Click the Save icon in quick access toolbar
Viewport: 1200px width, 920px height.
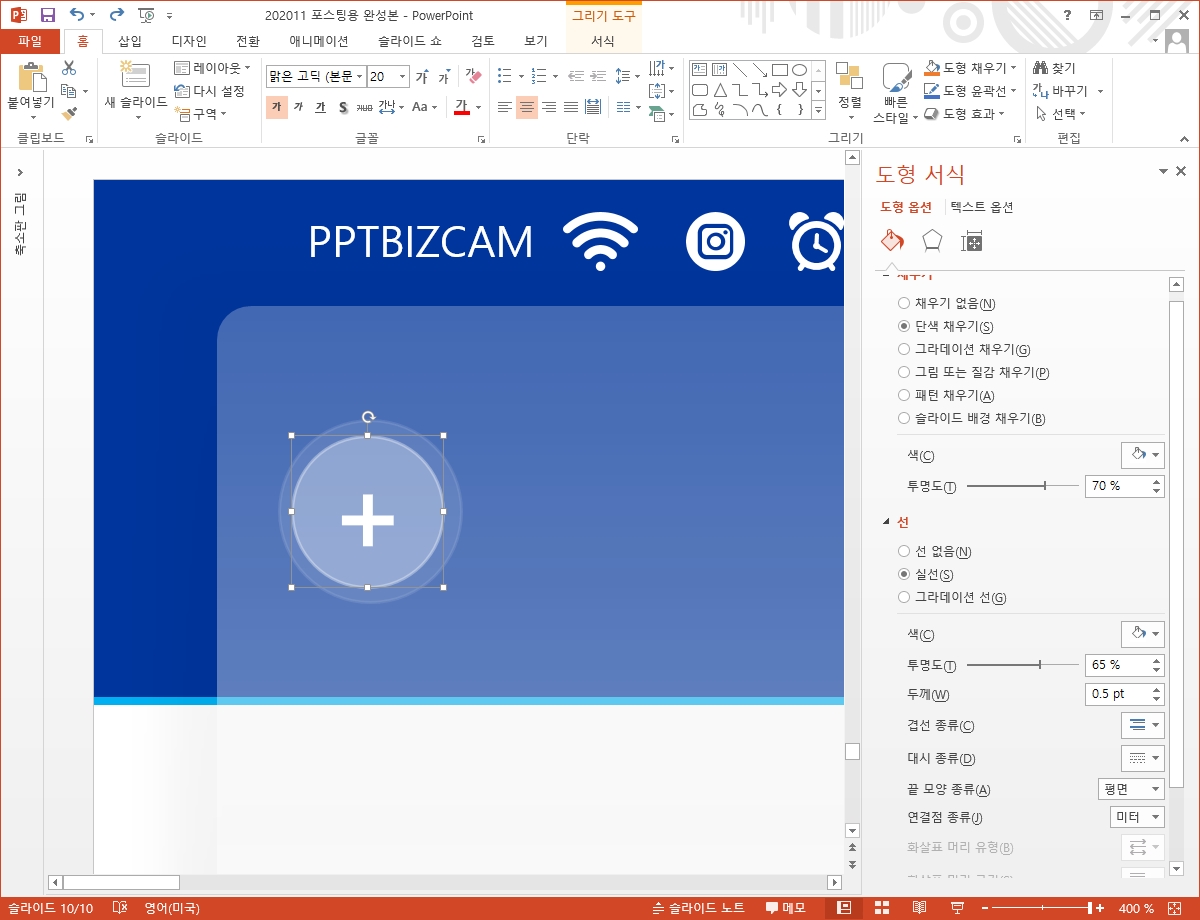[47, 15]
